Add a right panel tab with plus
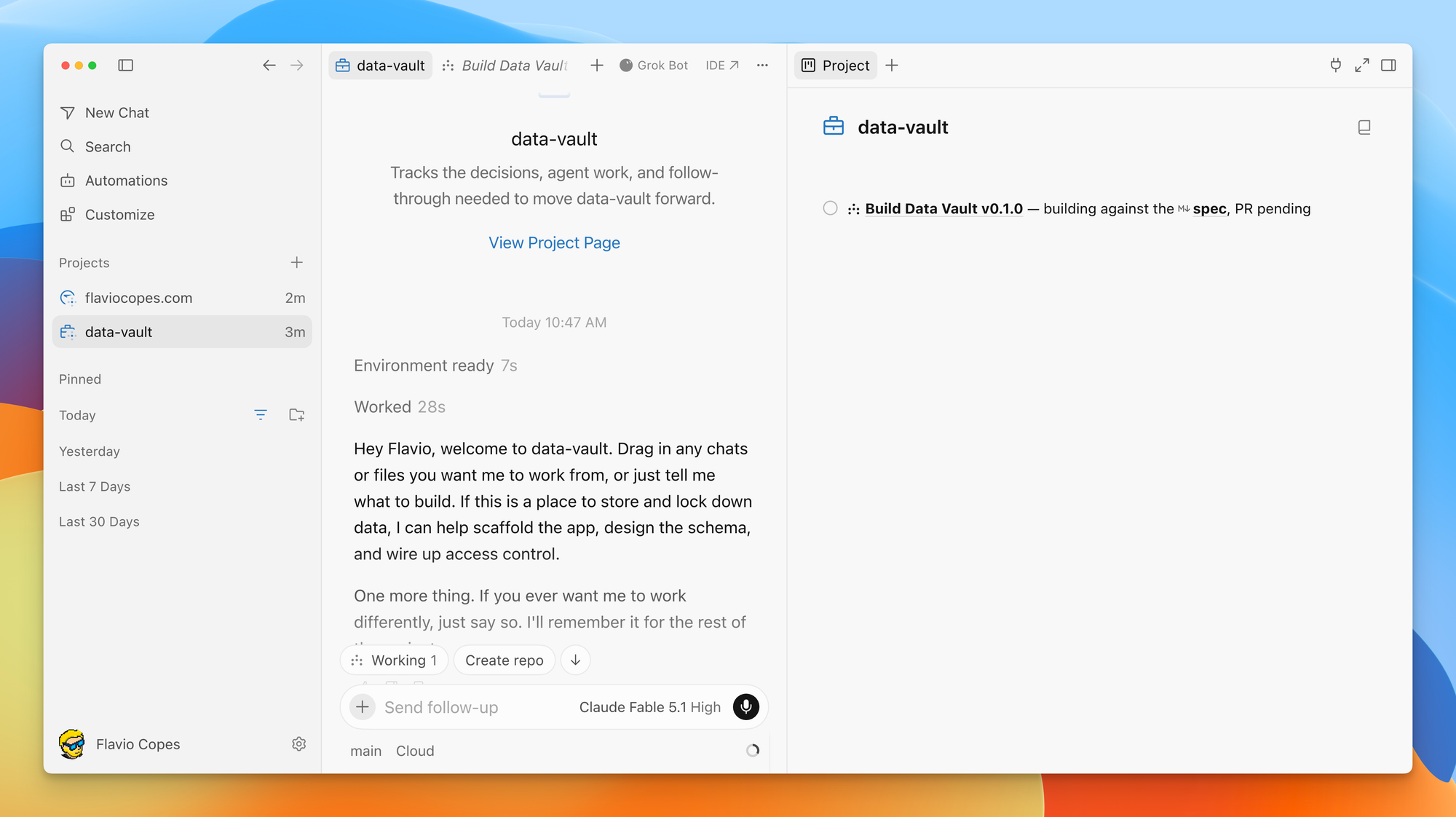This screenshot has height=817, width=1456. pyautogui.click(x=892, y=66)
